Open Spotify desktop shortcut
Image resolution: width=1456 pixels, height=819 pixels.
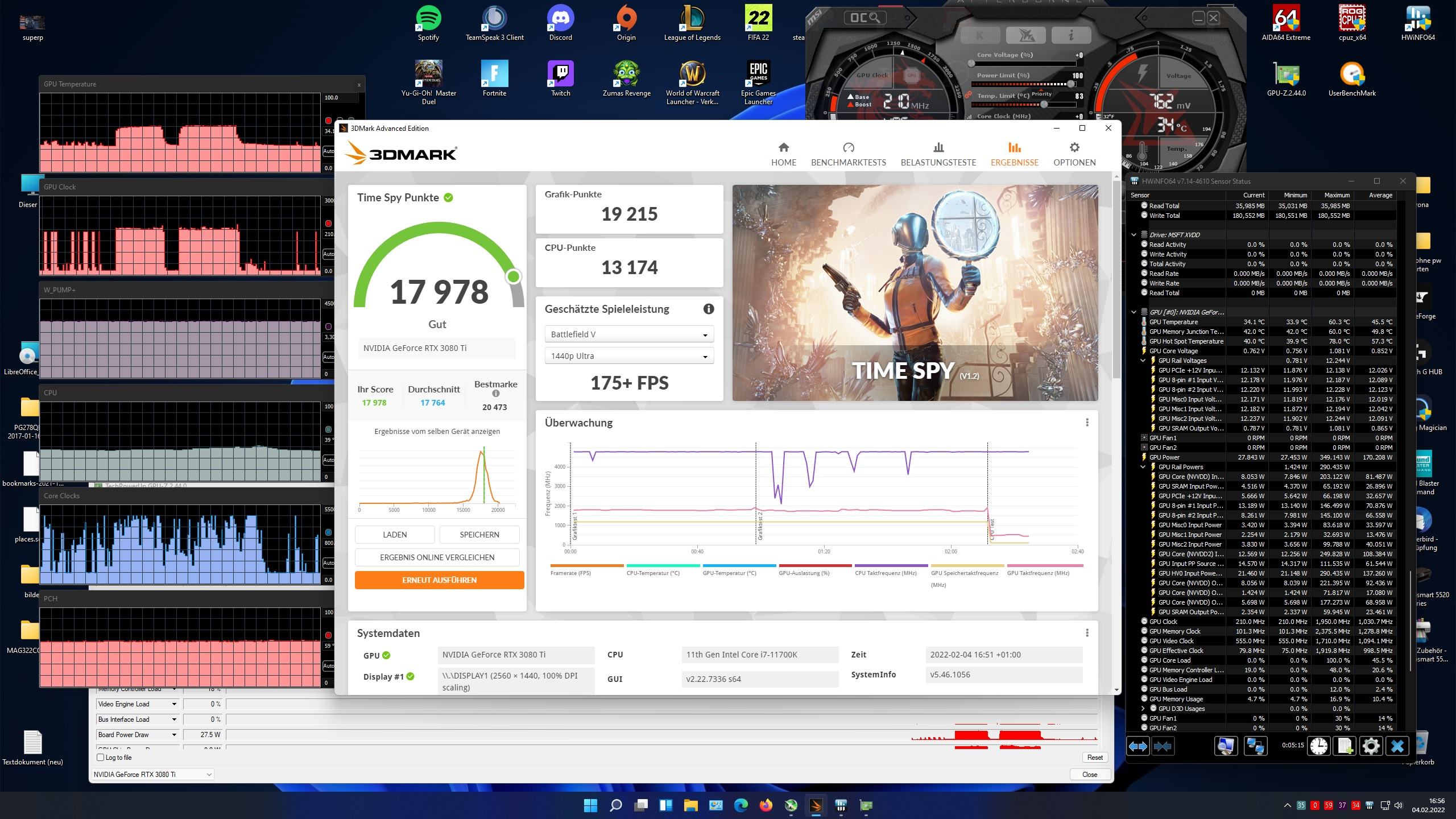pyautogui.click(x=428, y=24)
